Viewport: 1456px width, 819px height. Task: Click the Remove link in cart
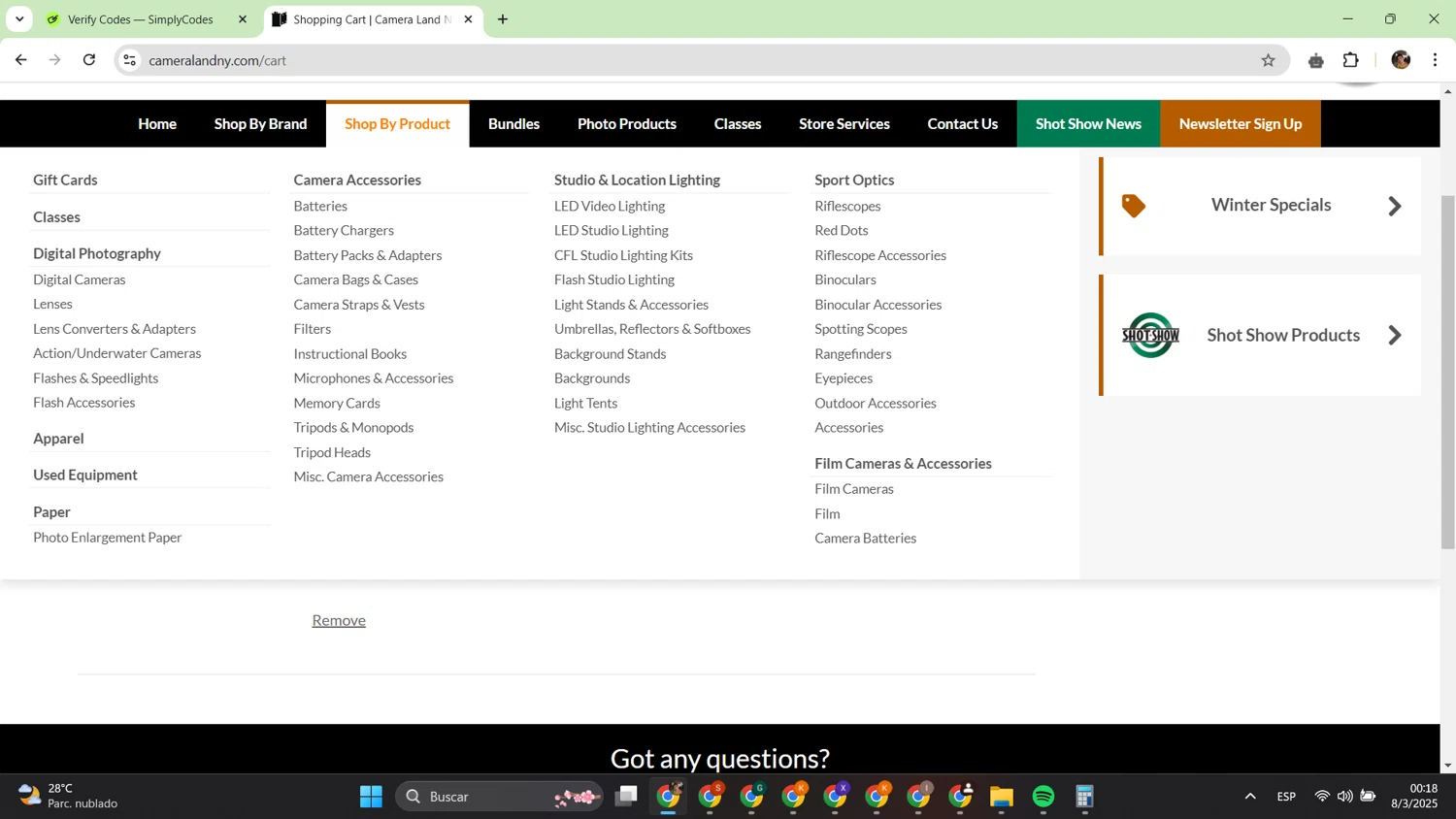coord(339,620)
